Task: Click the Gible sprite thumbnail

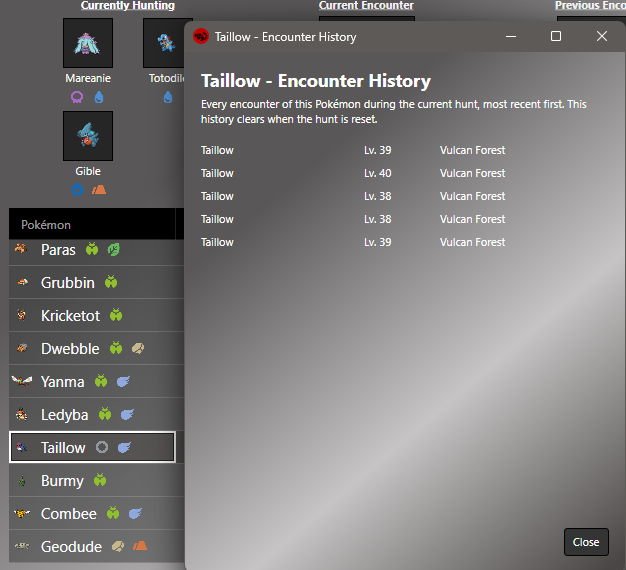Action: pyautogui.click(x=88, y=136)
